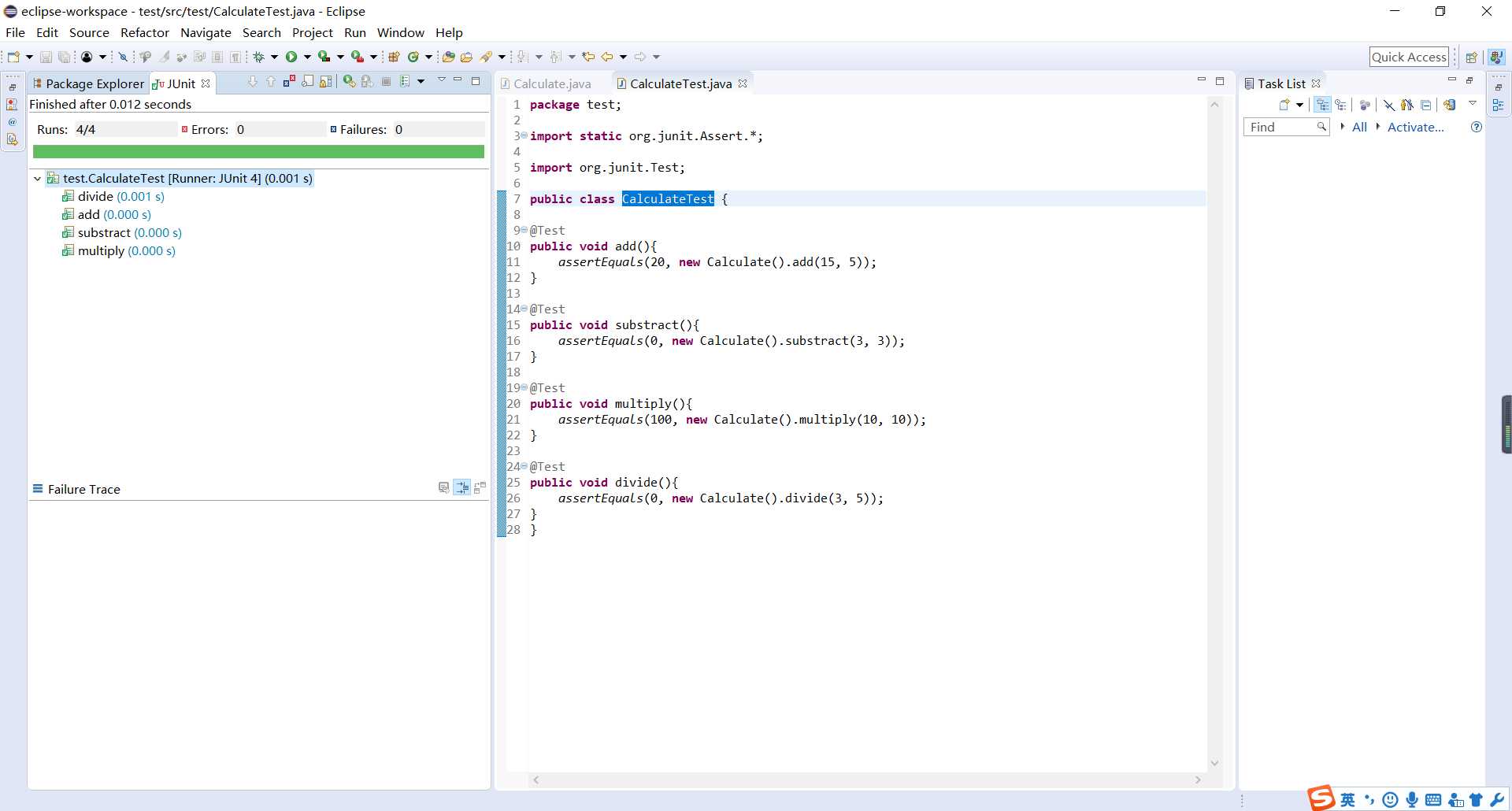
Task: Toggle Filter Stack Trace in Failure Trace
Action: (x=461, y=488)
